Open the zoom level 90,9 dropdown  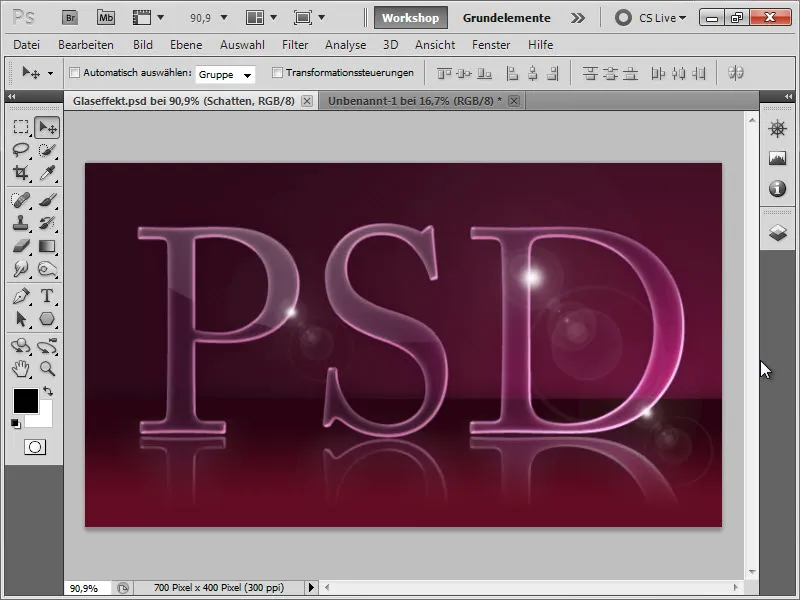click(x=223, y=18)
